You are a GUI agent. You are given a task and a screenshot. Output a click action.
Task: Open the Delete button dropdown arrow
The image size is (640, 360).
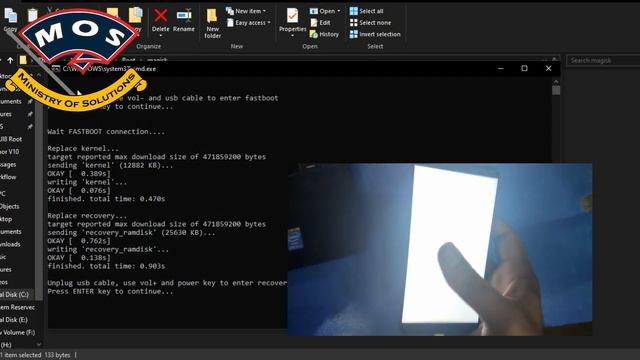pyautogui.click(x=161, y=36)
